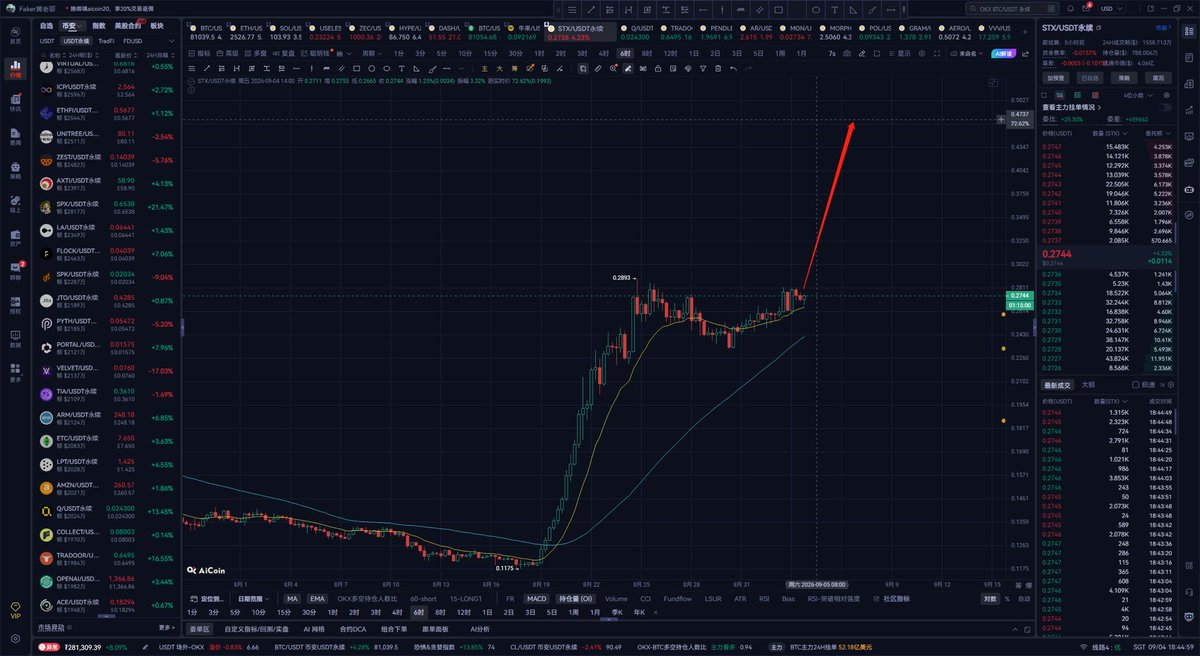The height and width of the screenshot is (656, 1200).
Task: Select VELVET/USDT row in list
Action: 108,370
